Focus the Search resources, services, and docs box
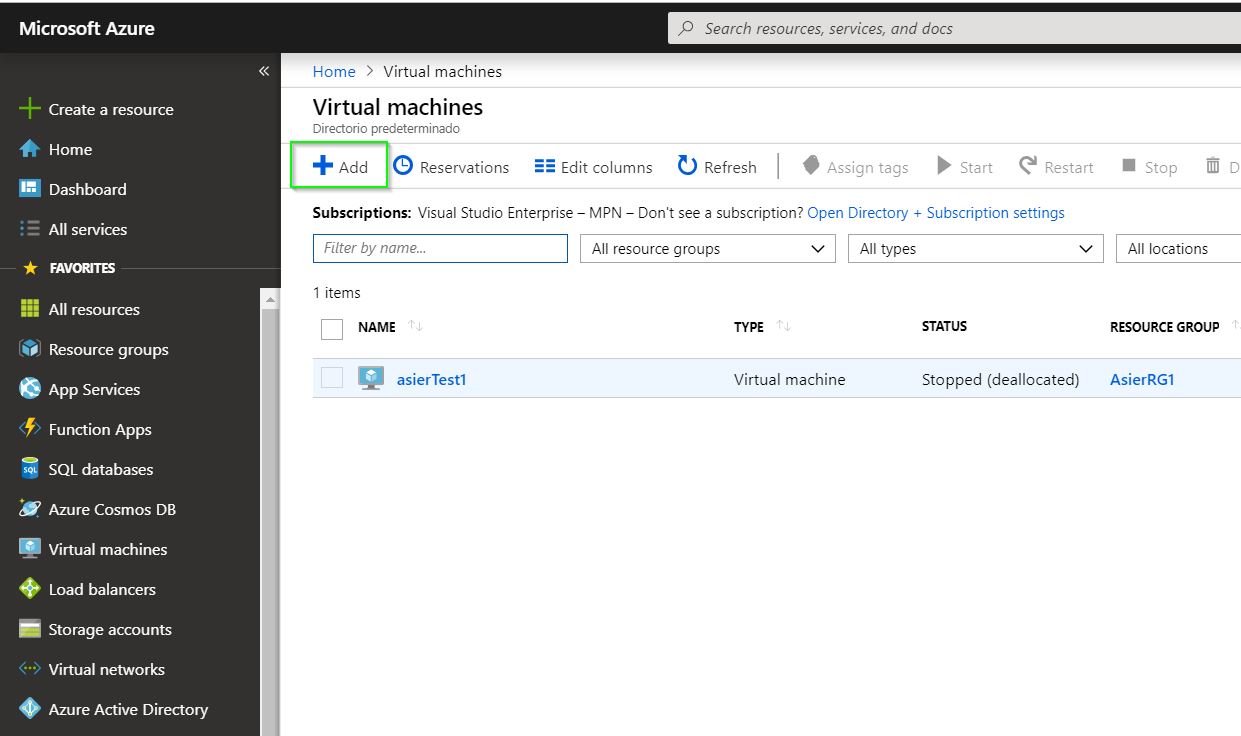 954,28
